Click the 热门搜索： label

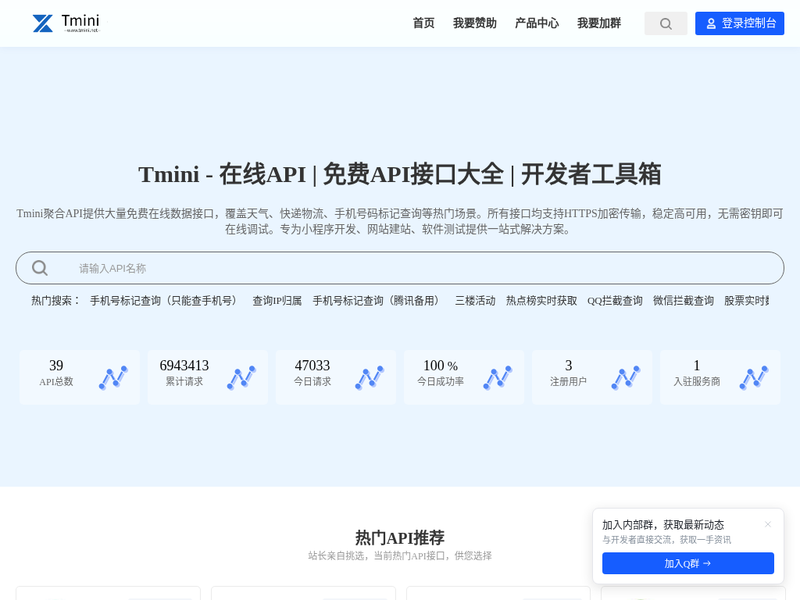pos(56,301)
